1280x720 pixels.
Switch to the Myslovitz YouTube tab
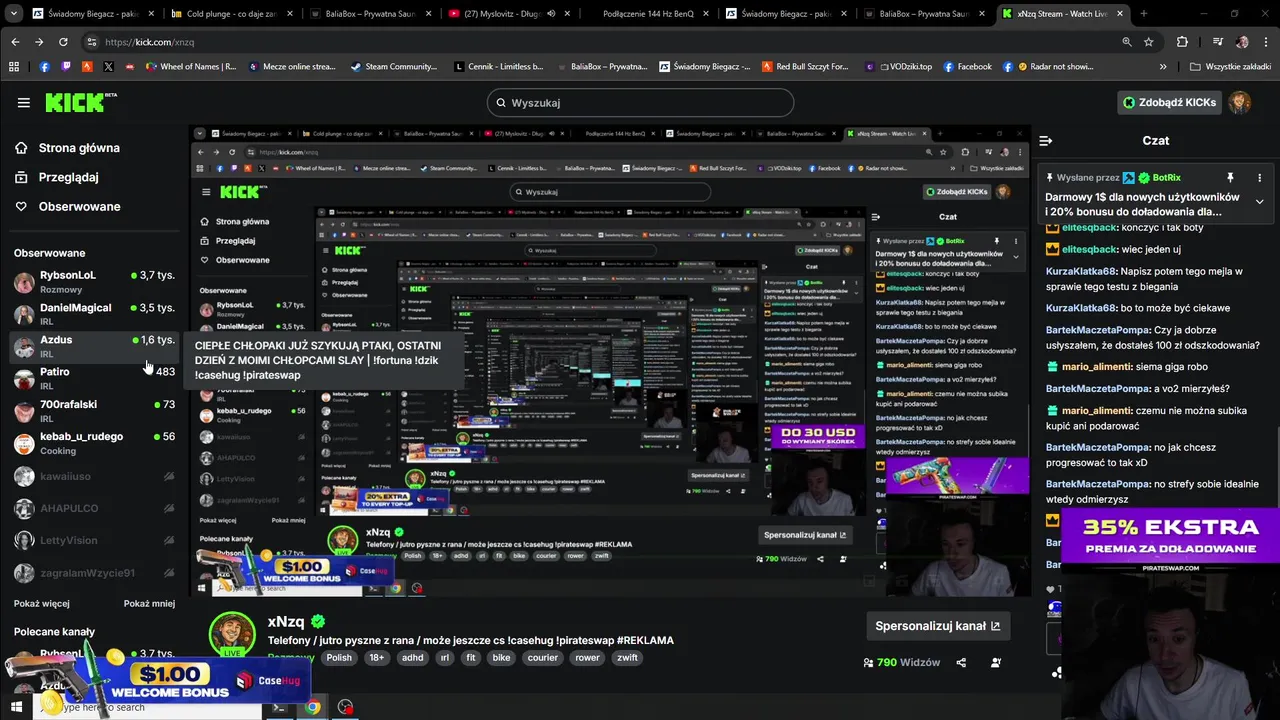pyautogui.click(x=510, y=14)
